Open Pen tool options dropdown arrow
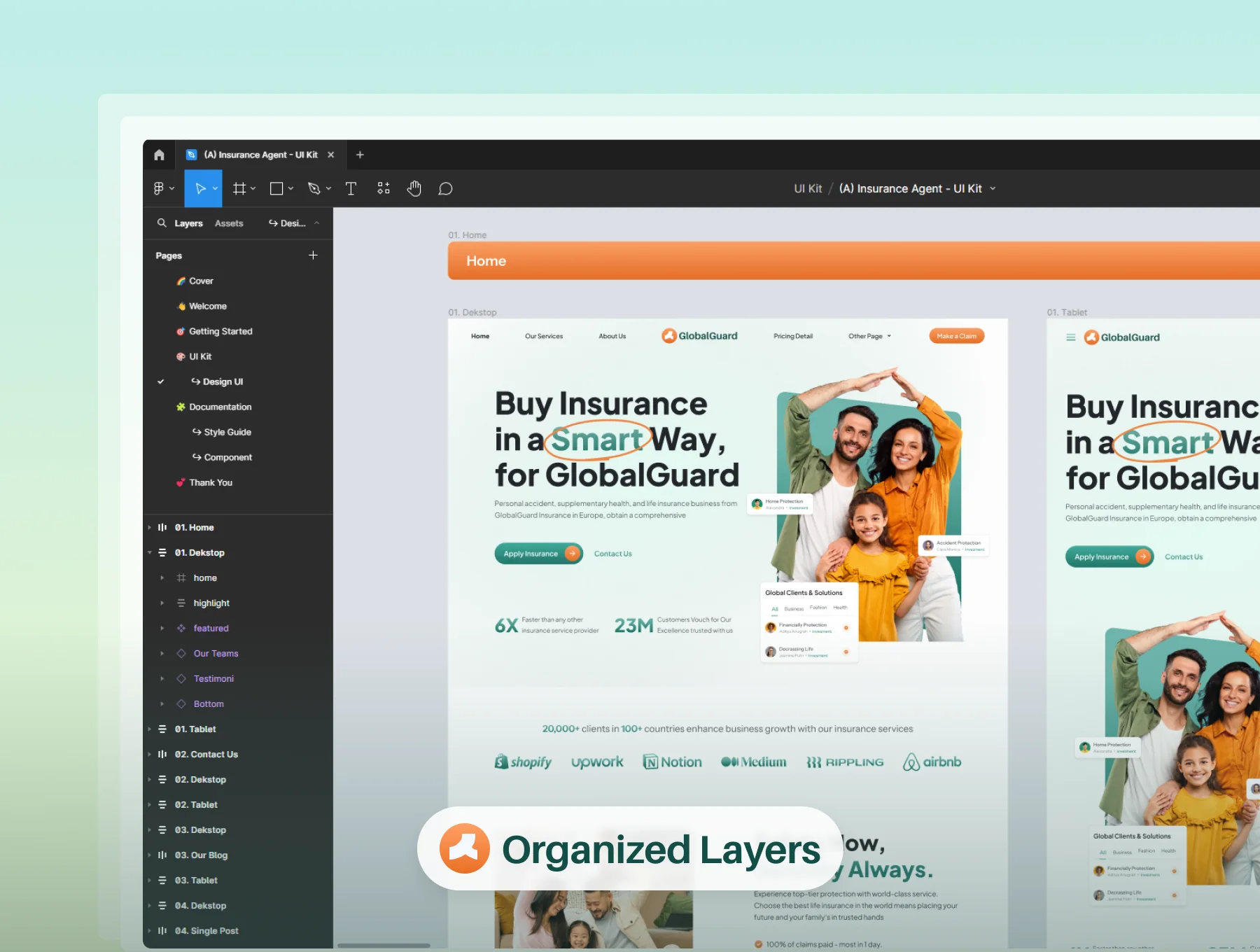 point(328,188)
